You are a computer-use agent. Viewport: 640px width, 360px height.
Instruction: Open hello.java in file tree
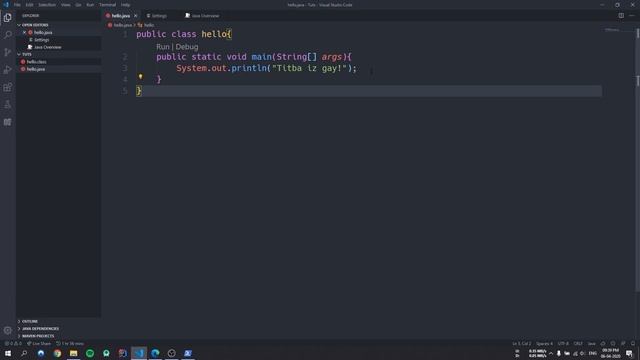click(x=36, y=69)
